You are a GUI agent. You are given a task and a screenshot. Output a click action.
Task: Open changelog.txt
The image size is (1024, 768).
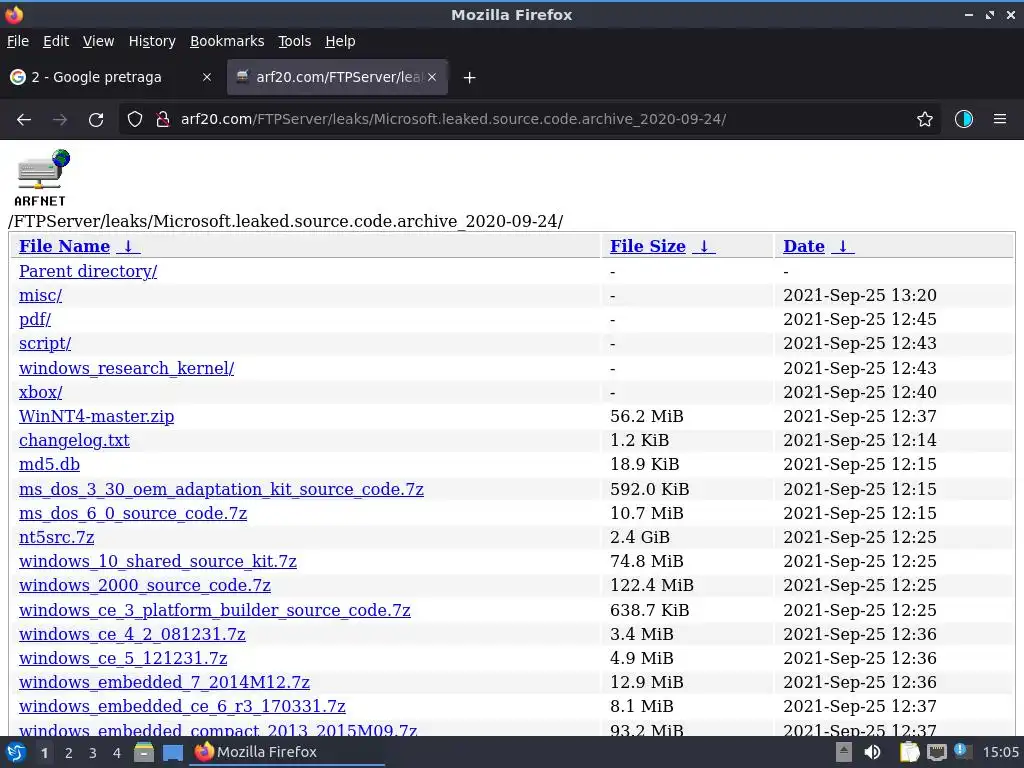point(74,441)
